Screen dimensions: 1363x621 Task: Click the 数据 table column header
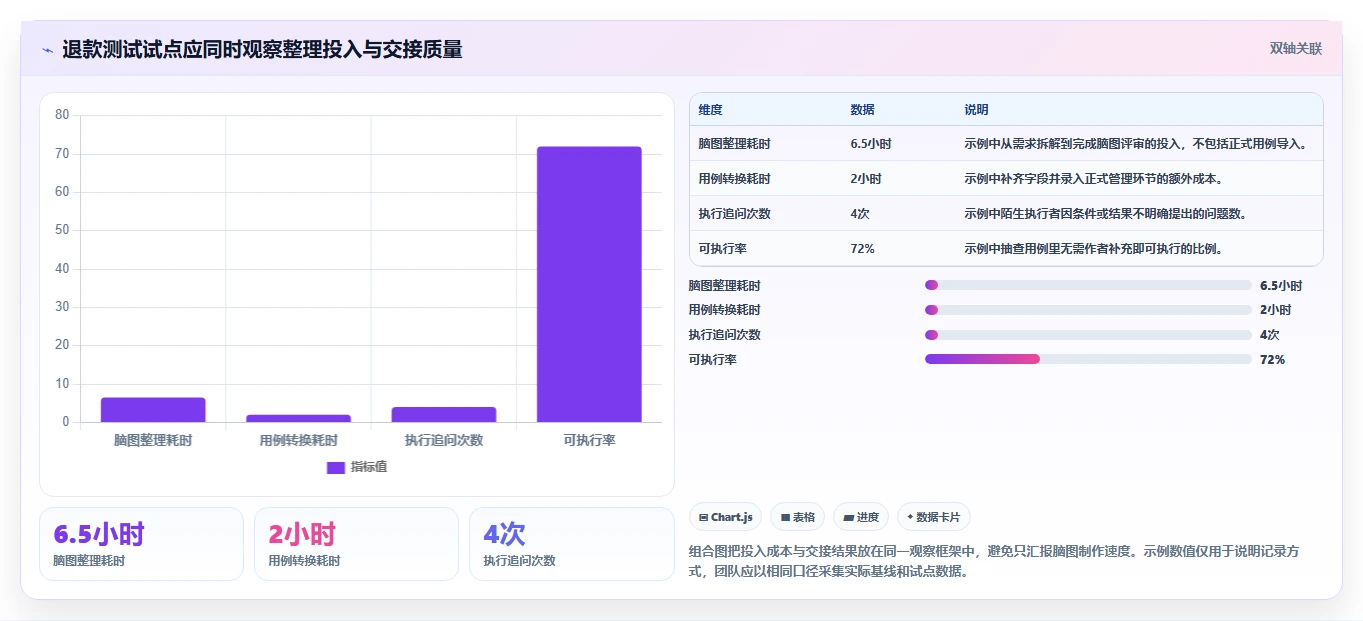point(863,110)
